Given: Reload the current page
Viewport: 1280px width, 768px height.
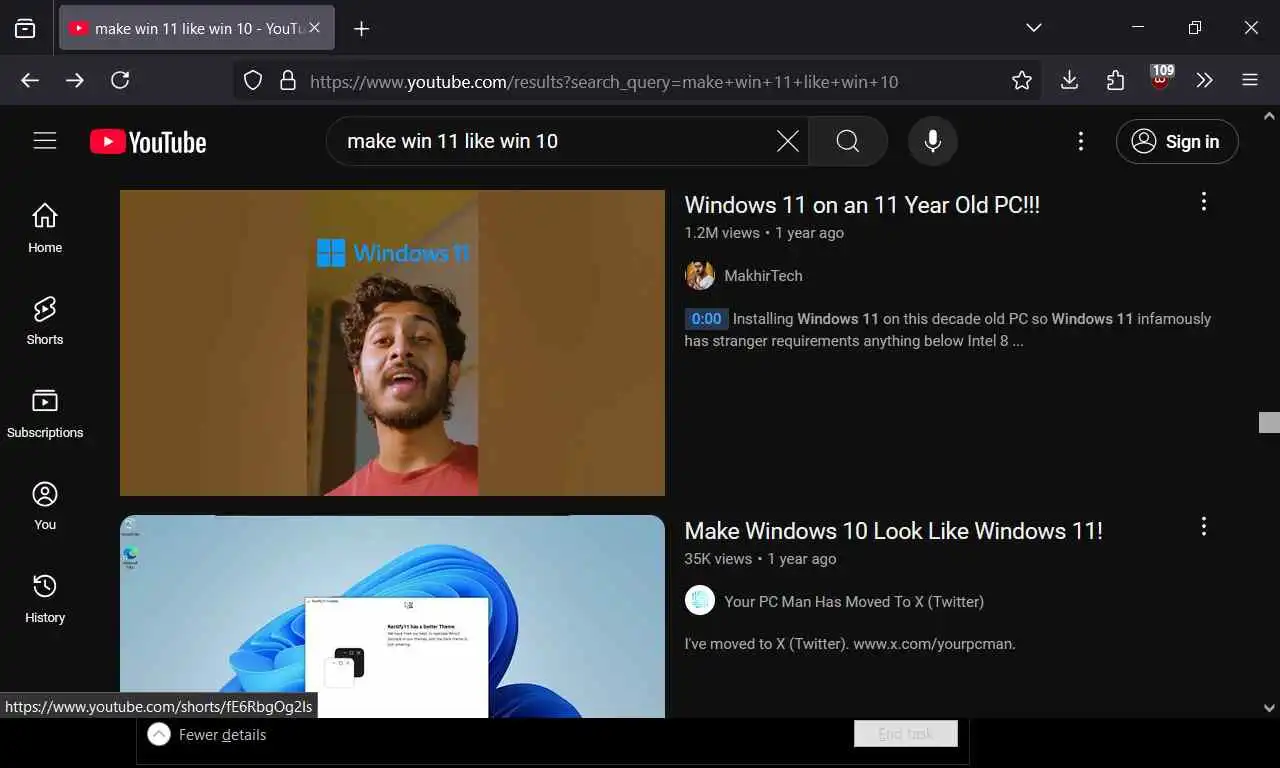Looking at the screenshot, I should pyautogui.click(x=120, y=81).
